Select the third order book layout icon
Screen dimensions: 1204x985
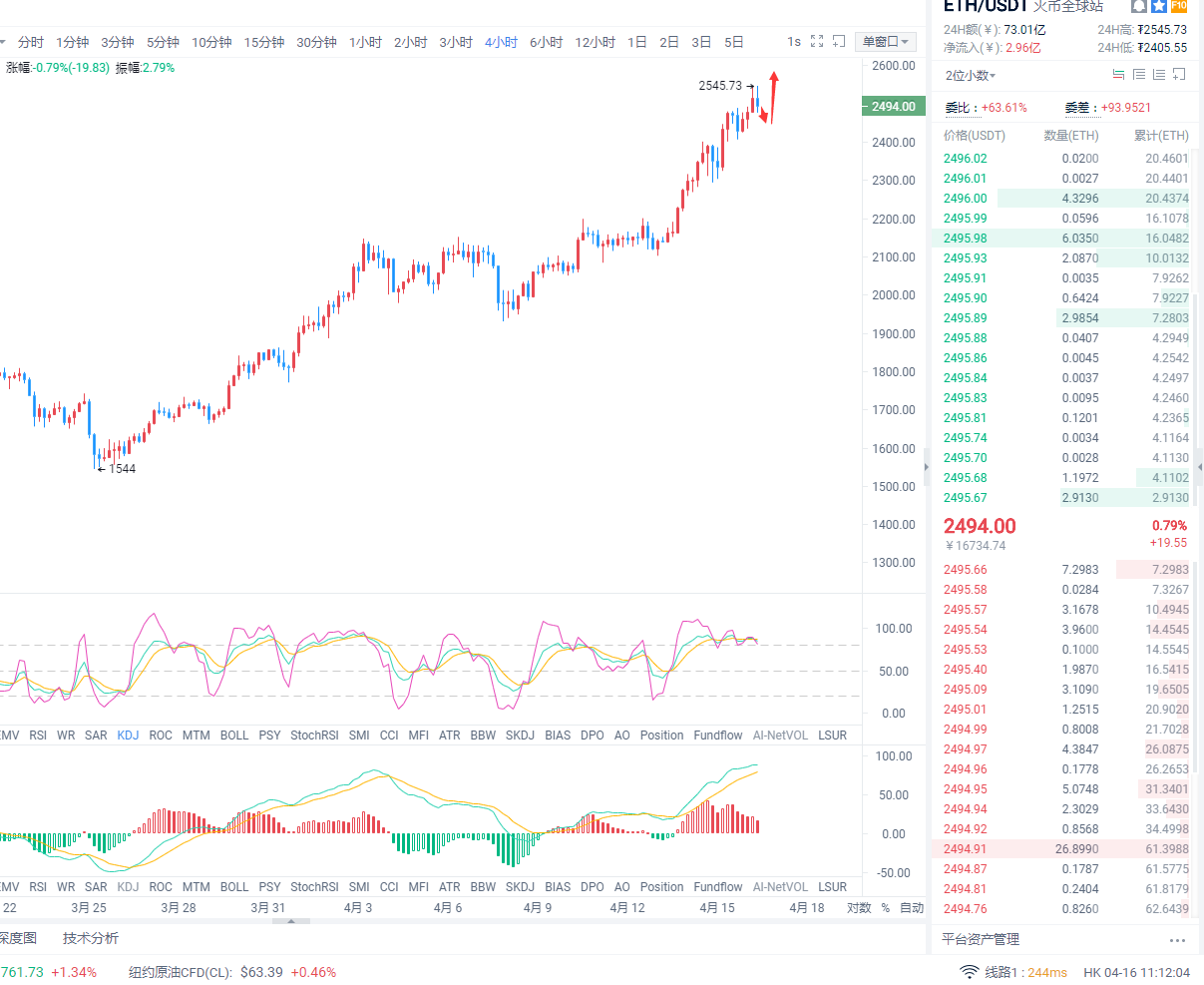coord(1158,75)
